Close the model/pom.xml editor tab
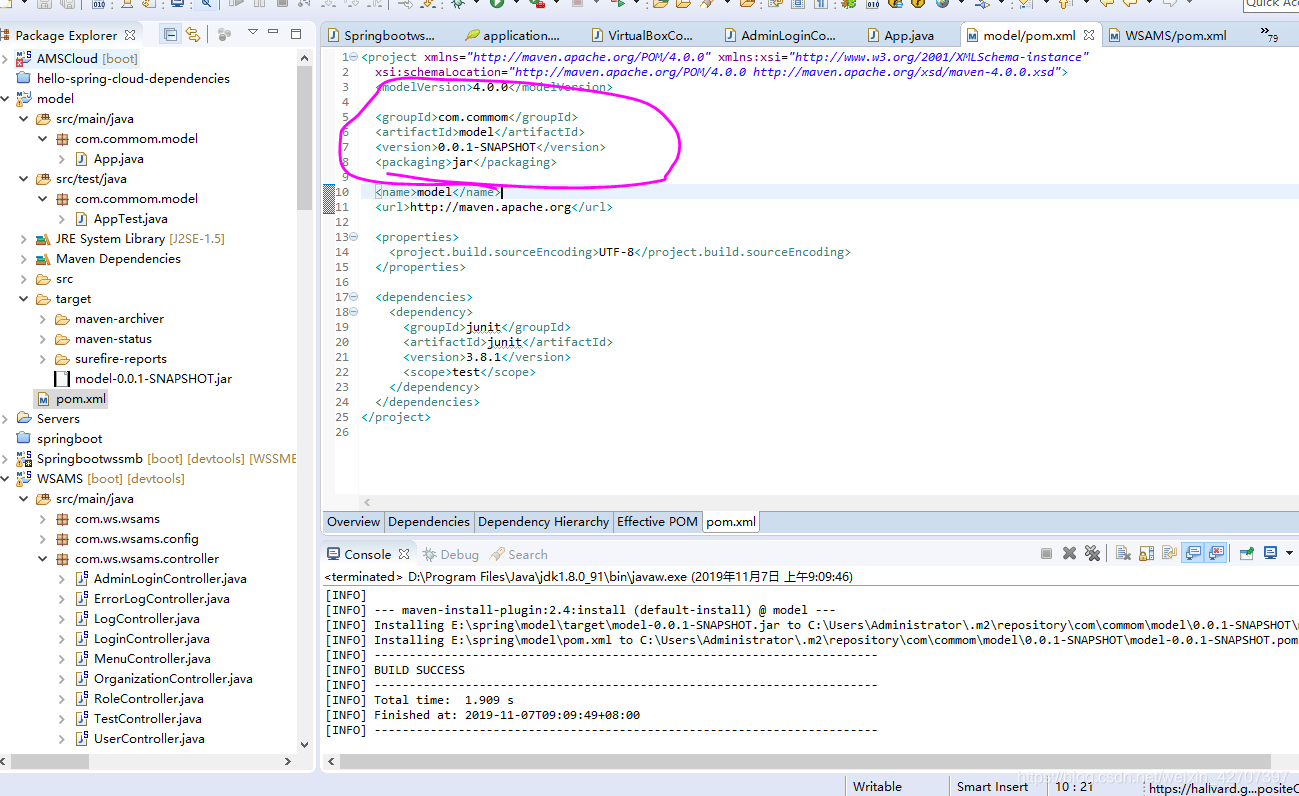The image size is (1299, 796). [1089, 35]
